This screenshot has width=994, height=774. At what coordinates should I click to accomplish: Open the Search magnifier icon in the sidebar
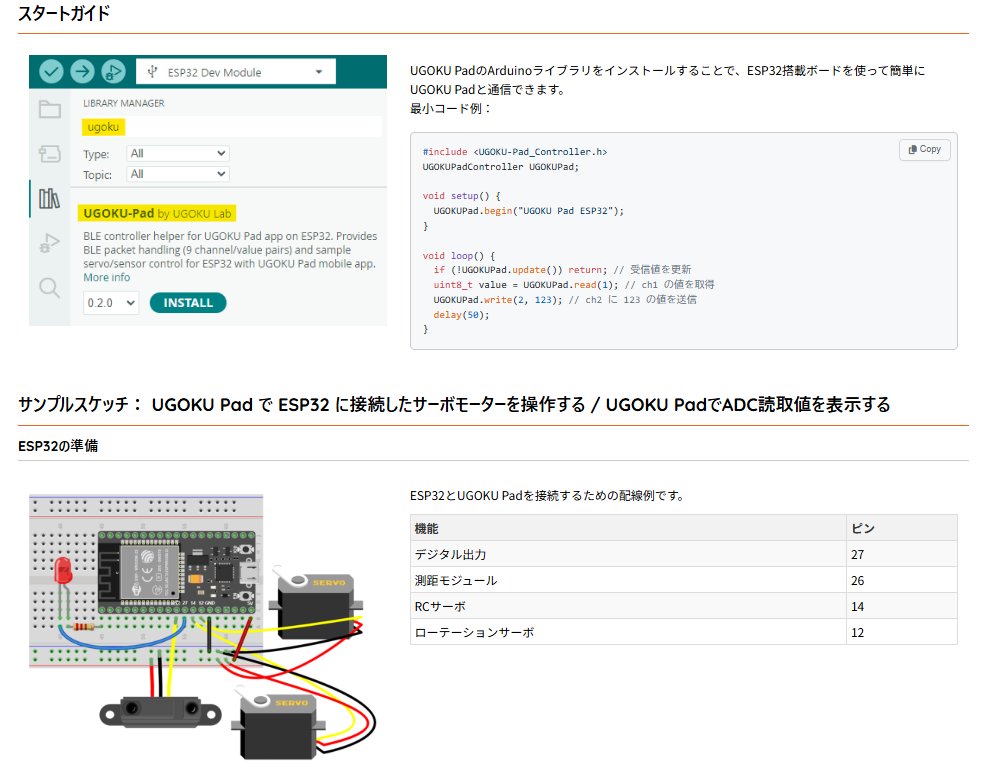48,287
